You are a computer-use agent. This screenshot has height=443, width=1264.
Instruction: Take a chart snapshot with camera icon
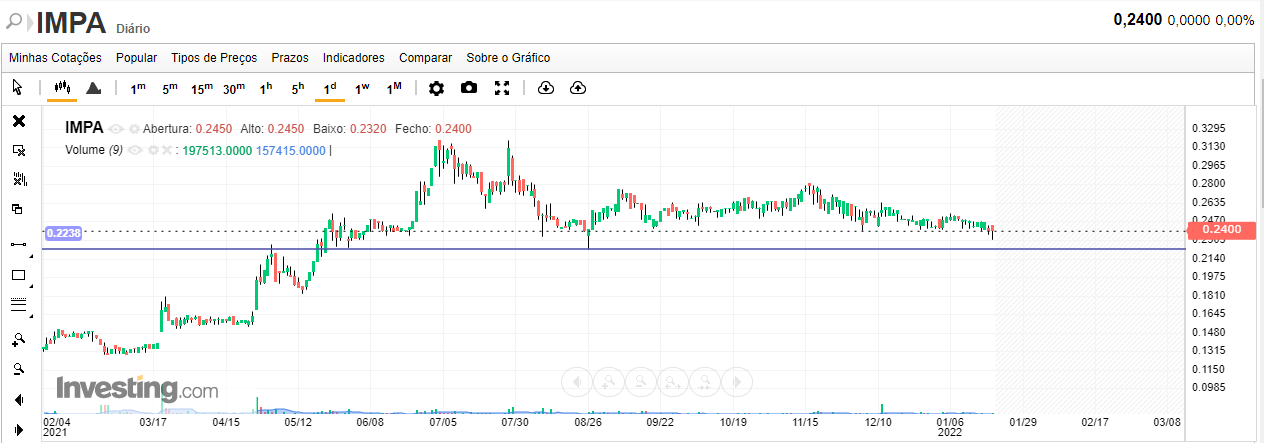(x=469, y=88)
